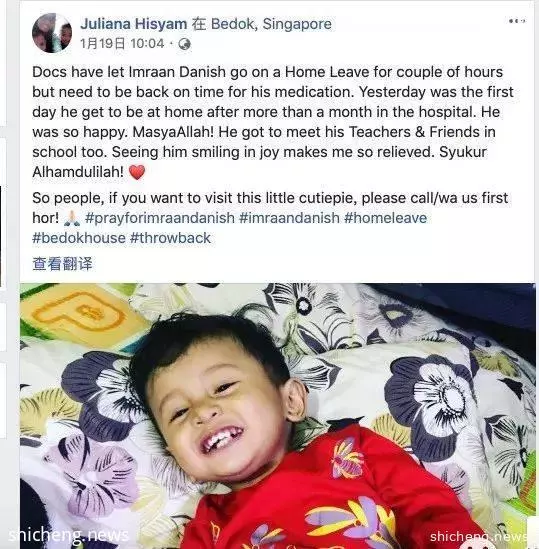The height and width of the screenshot is (549, 539).
Task: Follow the #homeleave hashtag
Action: coord(385,218)
